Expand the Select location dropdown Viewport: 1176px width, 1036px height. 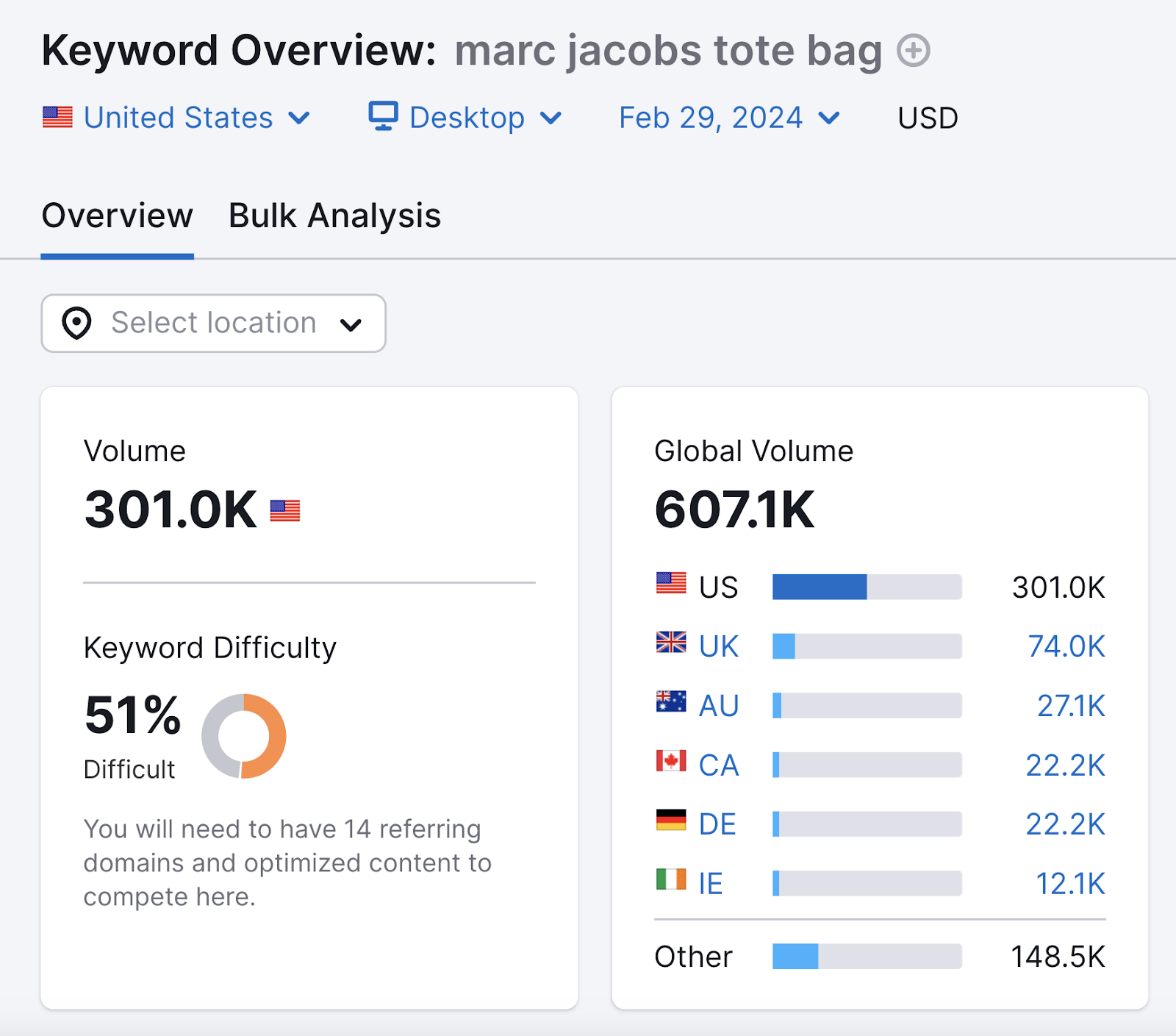tap(213, 324)
